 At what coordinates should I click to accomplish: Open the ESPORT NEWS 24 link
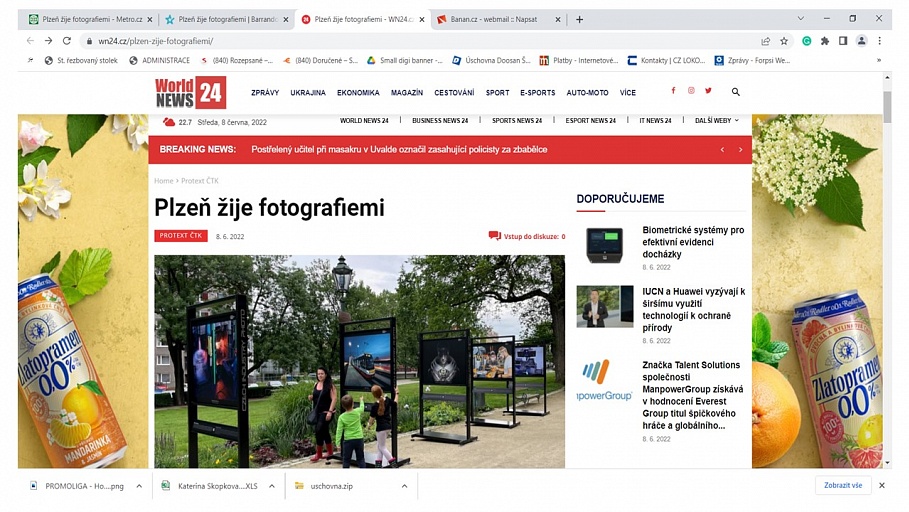tap(590, 121)
